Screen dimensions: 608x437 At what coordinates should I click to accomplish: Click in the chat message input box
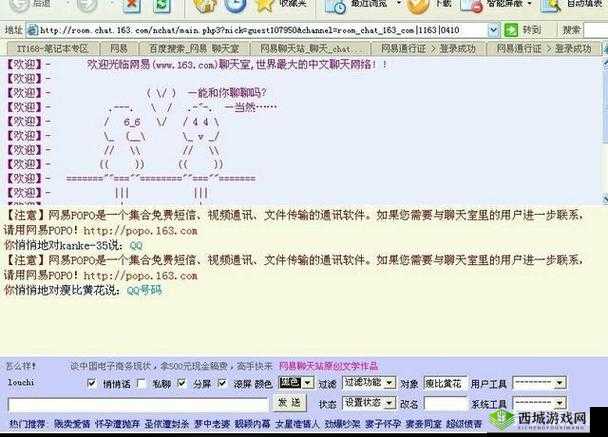(x=138, y=405)
